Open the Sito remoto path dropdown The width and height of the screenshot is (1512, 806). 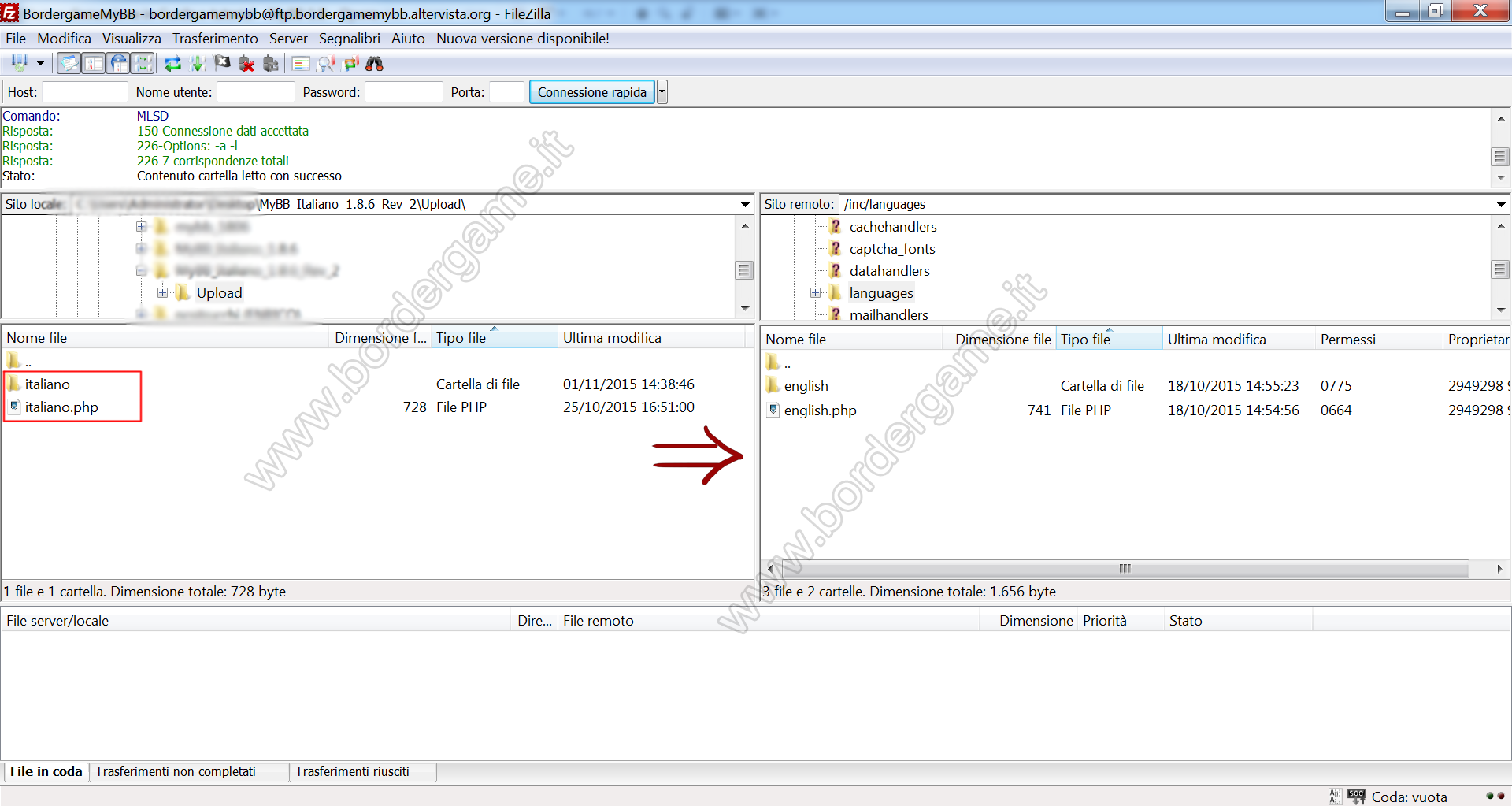tap(1501, 205)
